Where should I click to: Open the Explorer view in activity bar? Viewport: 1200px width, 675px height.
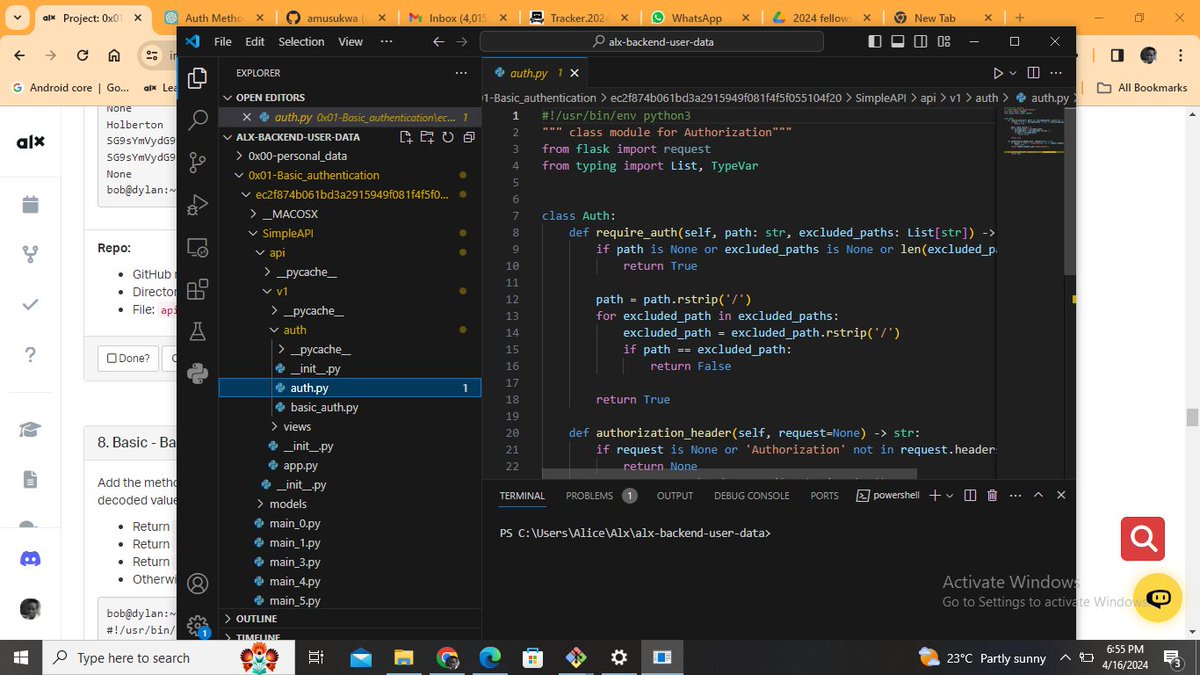pyautogui.click(x=198, y=77)
